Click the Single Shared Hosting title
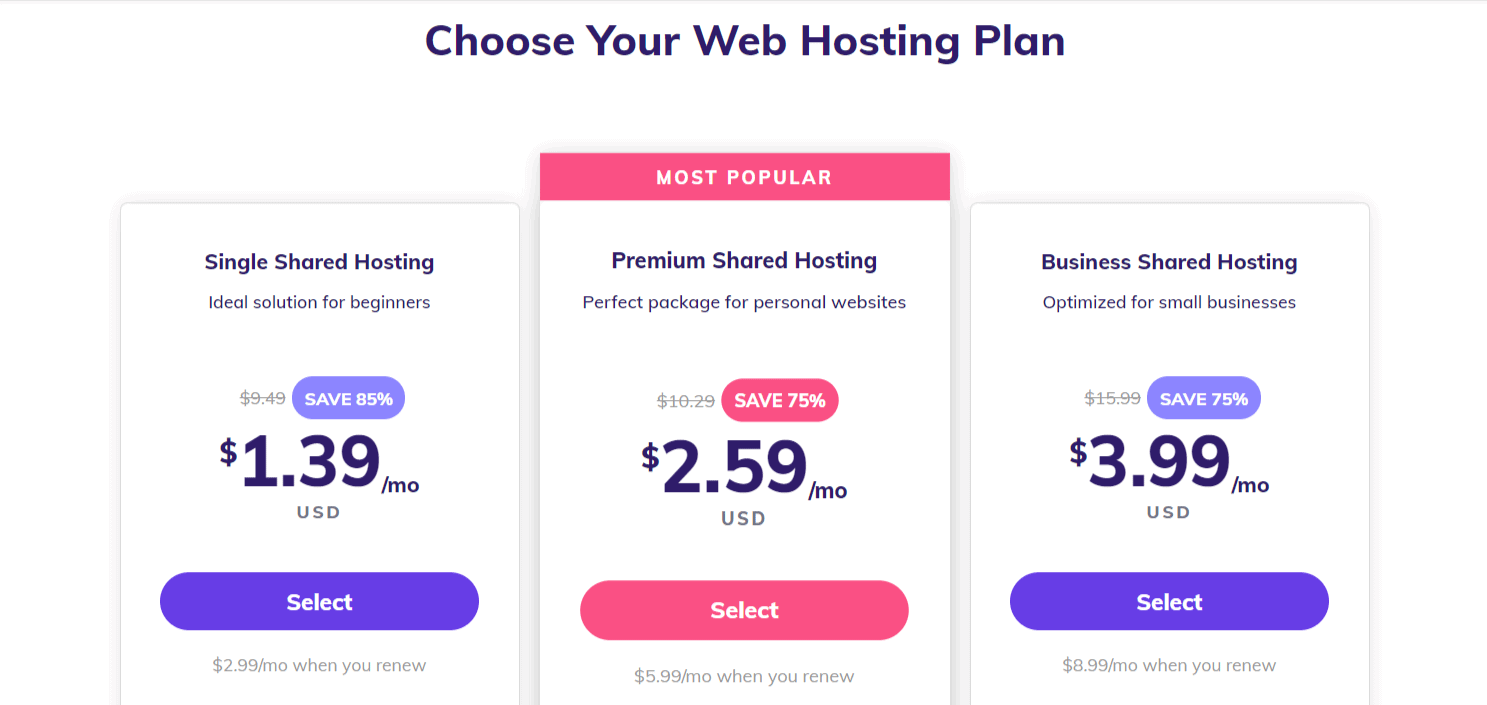This screenshot has width=1487, height=705. pos(319,262)
